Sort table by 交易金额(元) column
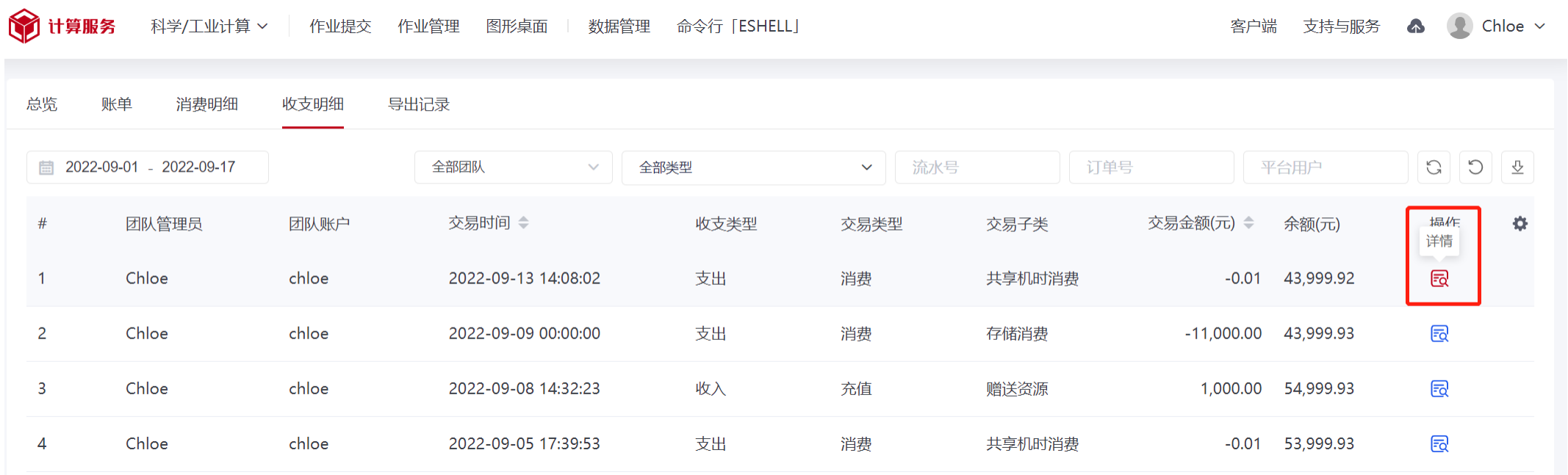 click(1248, 222)
